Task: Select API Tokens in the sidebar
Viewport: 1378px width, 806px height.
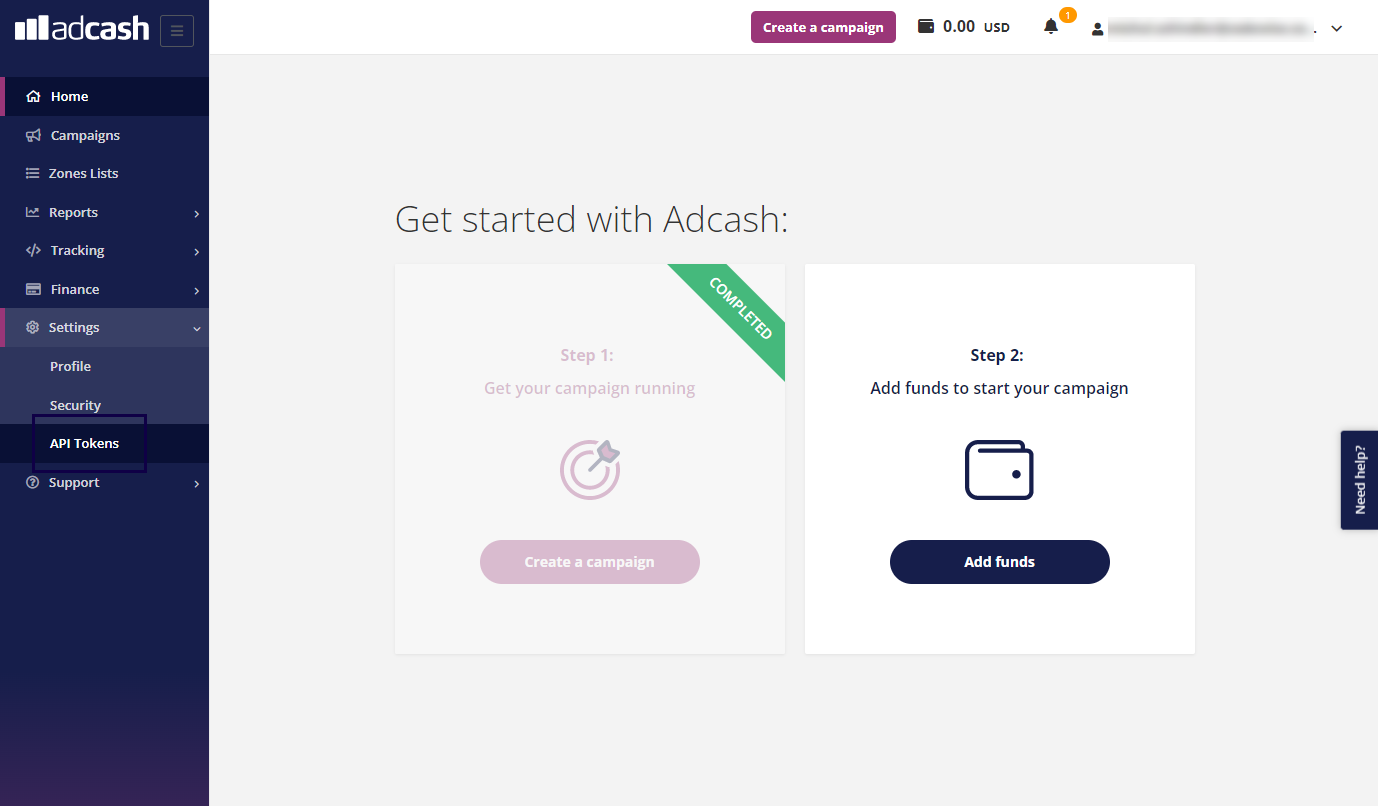Action: tap(85, 443)
